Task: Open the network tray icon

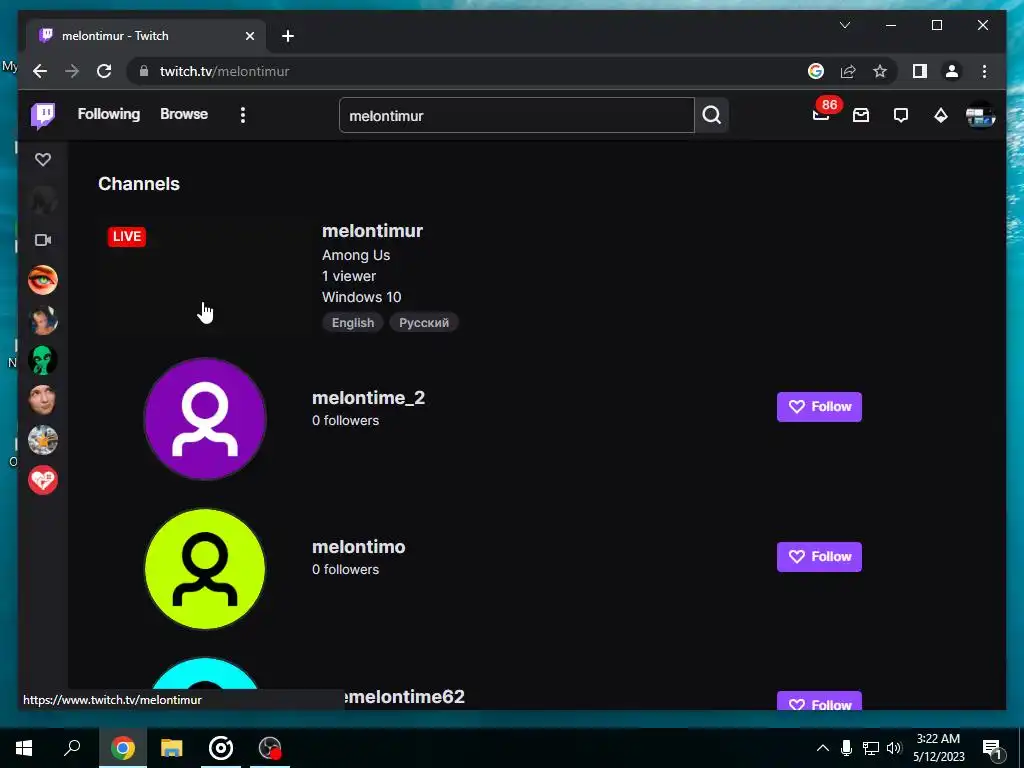Action: (x=871, y=748)
